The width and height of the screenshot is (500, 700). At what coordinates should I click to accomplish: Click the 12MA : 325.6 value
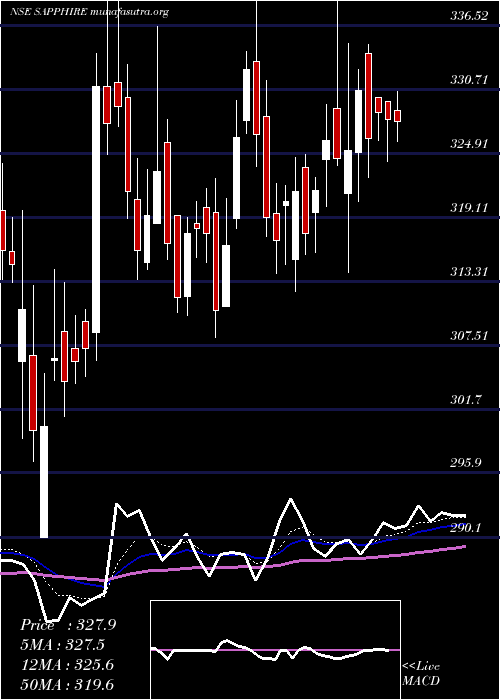[x=68, y=665]
